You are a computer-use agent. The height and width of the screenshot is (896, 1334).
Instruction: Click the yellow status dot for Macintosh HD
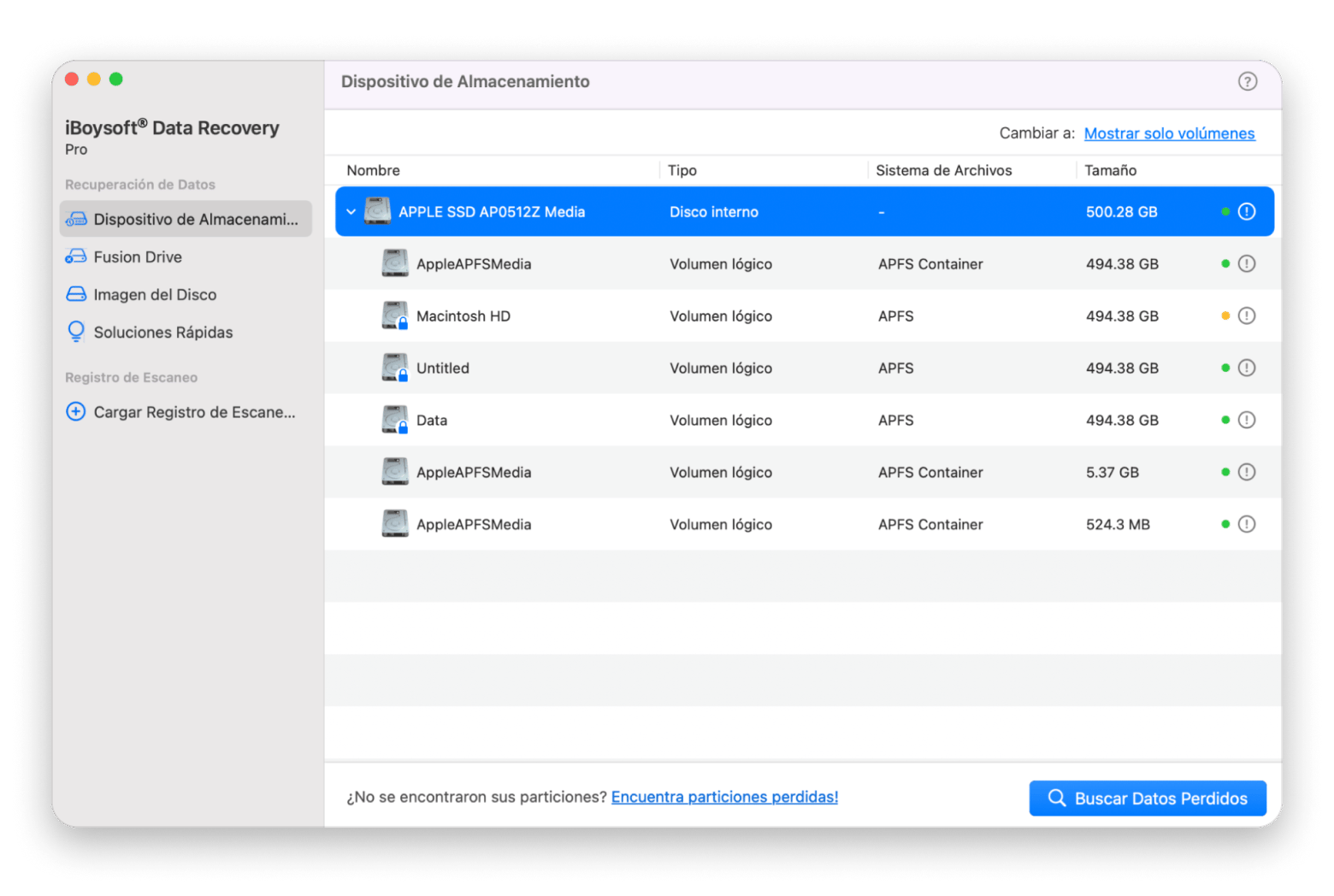[1225, 315]
